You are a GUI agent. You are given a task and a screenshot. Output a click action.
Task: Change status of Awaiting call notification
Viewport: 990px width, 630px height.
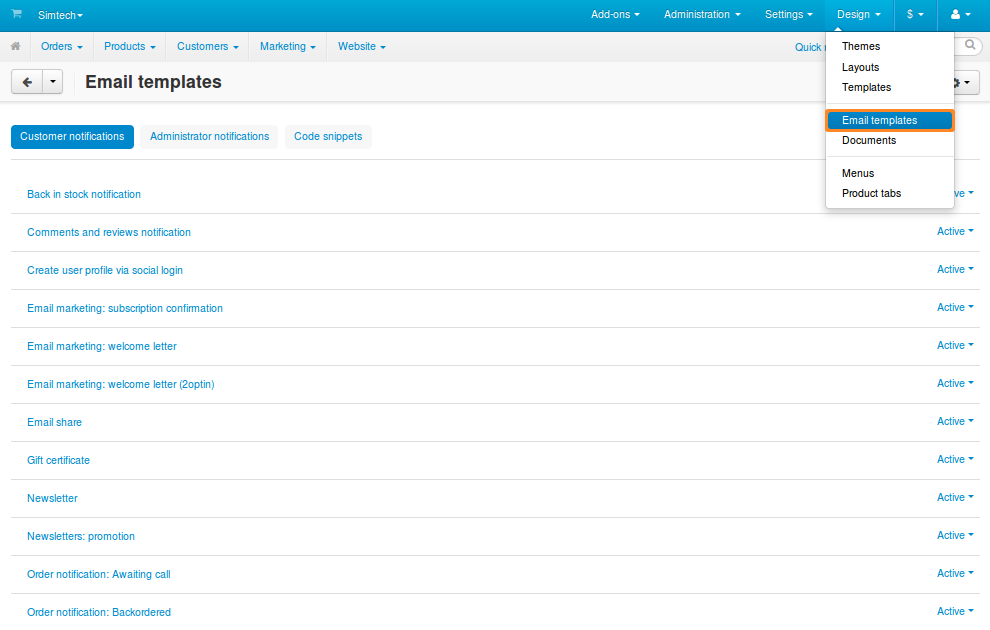point(955,573)
